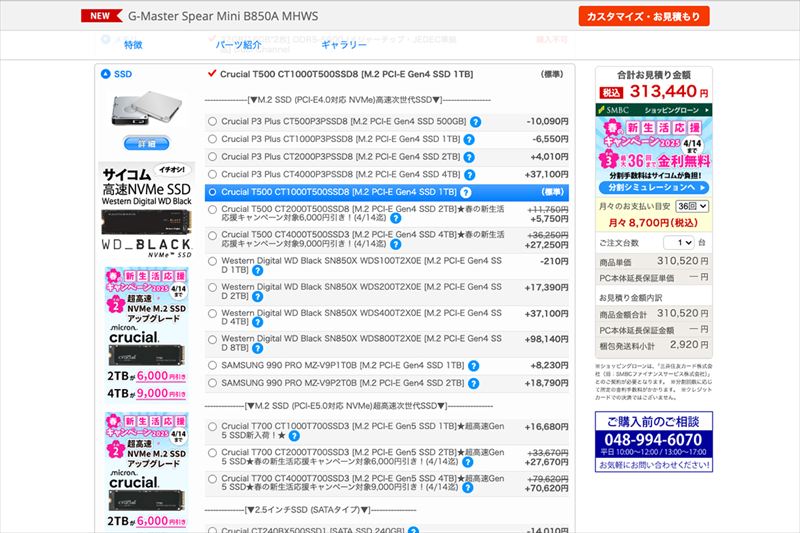Viewport: 800px width, 533px height.
Task: Open help for Crucial T700 1TB Gen5
Action: pos(294,436)
